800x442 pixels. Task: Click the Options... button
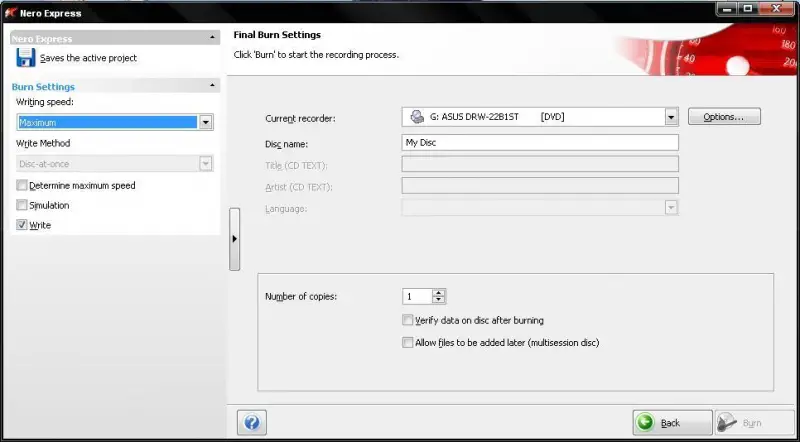pyautogui.click(x=724, y=117)
